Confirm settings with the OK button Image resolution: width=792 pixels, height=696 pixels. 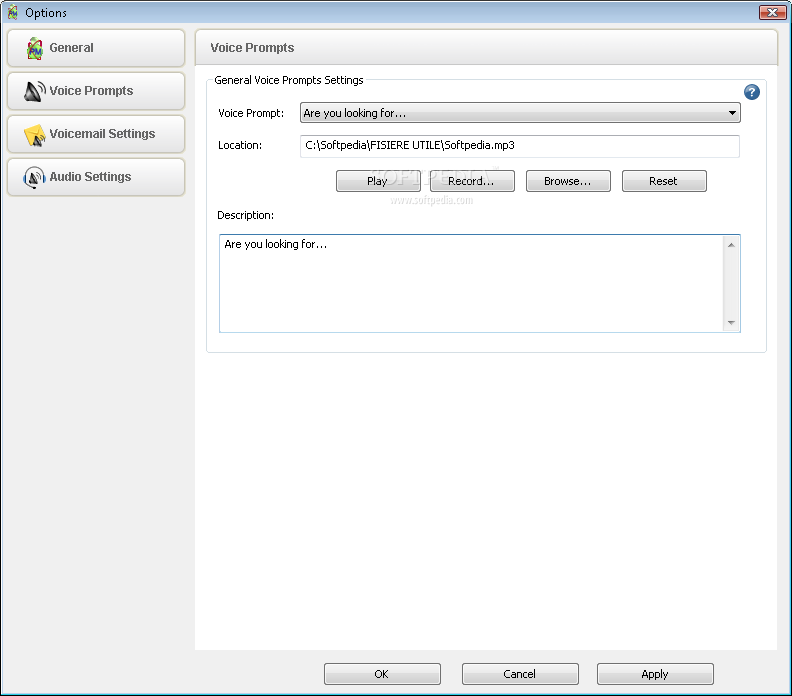point(382,674)
